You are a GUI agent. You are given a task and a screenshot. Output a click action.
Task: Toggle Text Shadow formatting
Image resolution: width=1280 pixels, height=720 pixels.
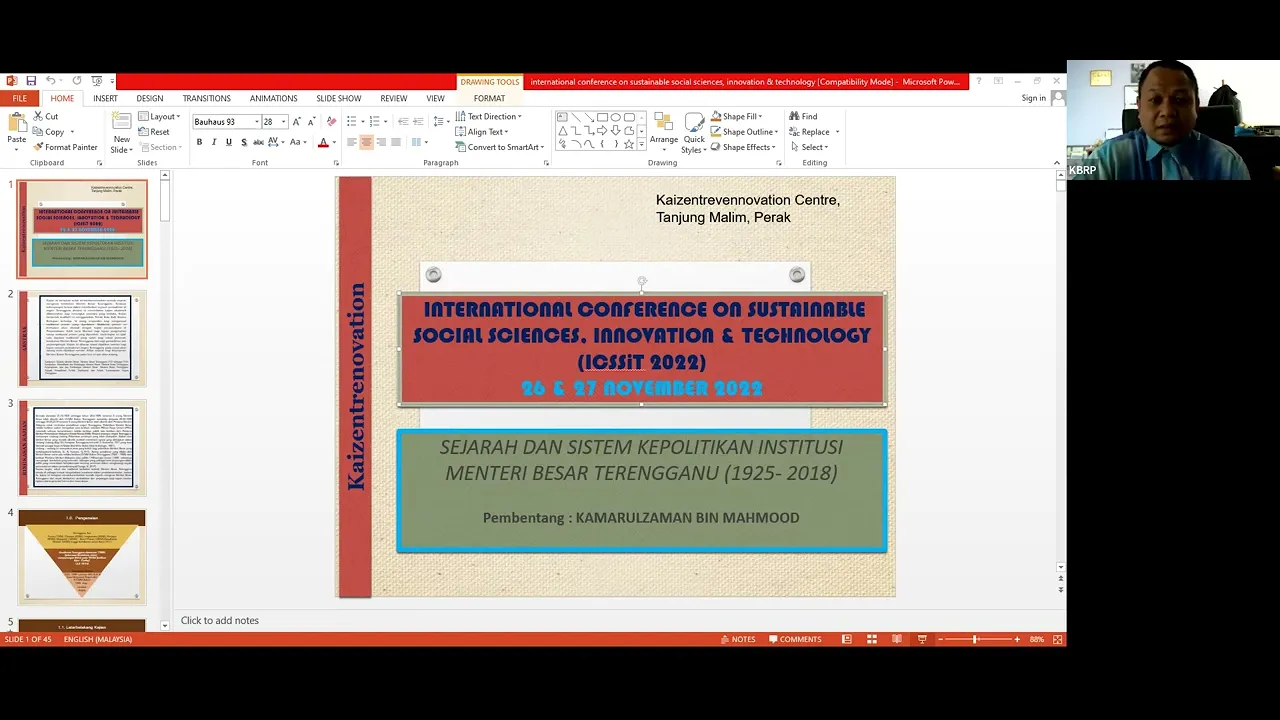(x=243, y=143)
